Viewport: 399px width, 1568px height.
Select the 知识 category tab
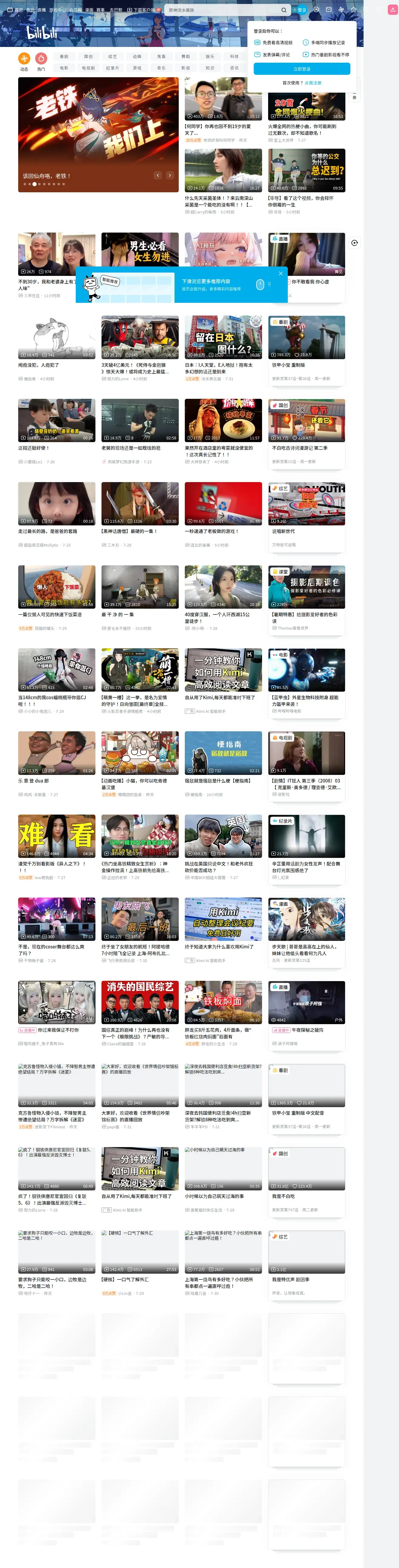(x=210, y=68)
